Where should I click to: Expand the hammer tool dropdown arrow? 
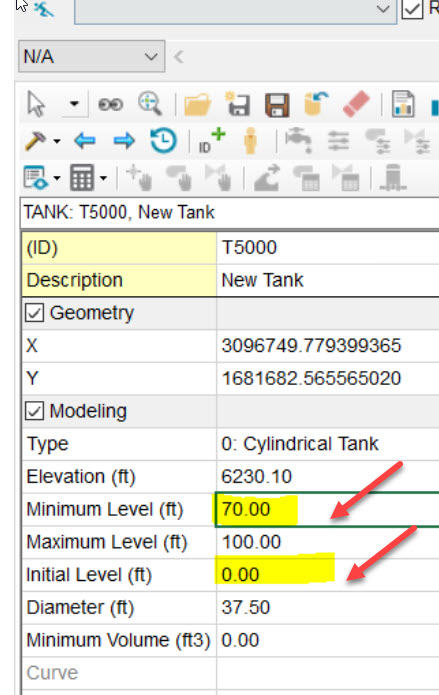point(57,141)
